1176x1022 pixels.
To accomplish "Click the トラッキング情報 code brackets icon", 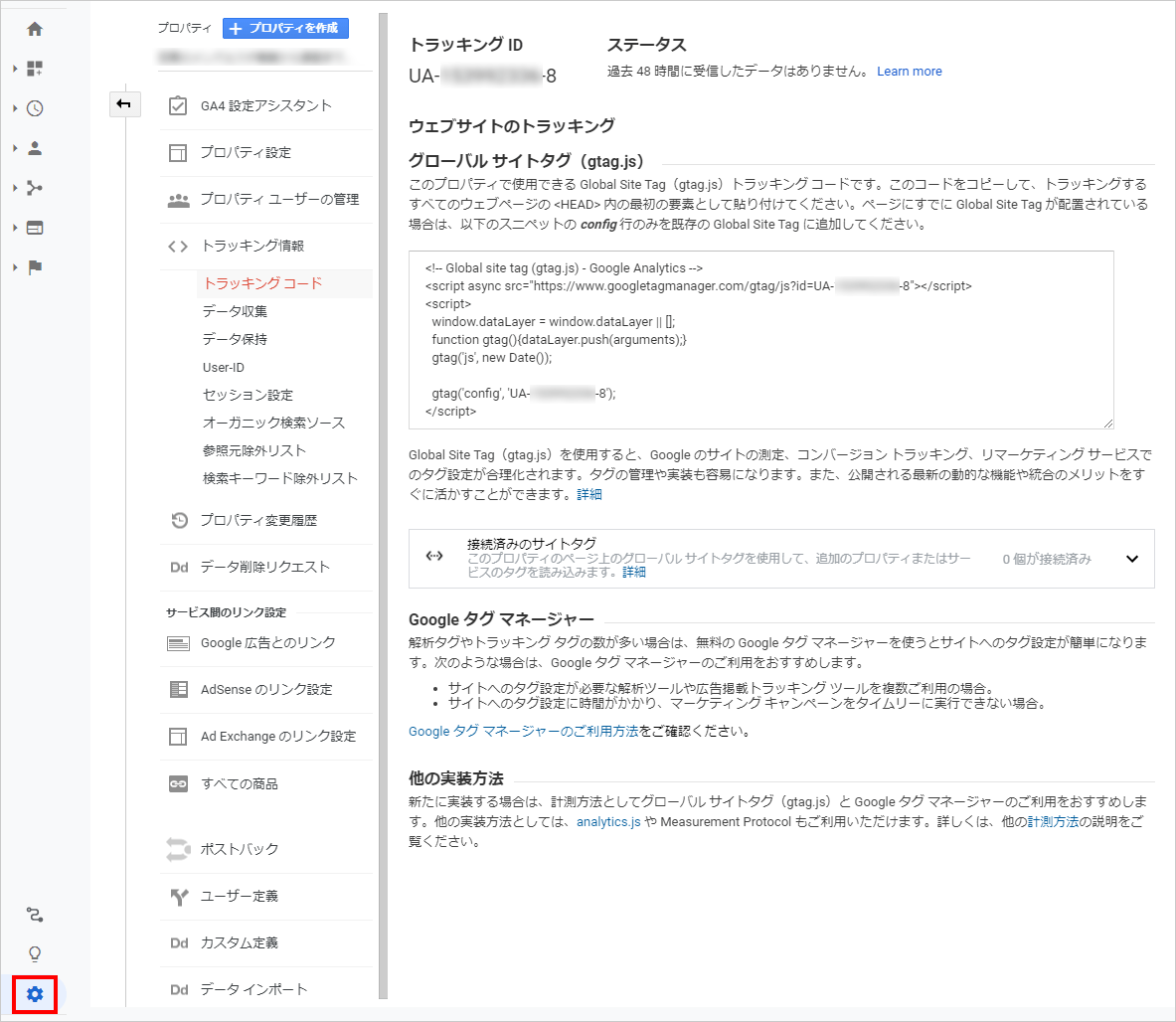I will pyautogui.click(x=178, y=247).
